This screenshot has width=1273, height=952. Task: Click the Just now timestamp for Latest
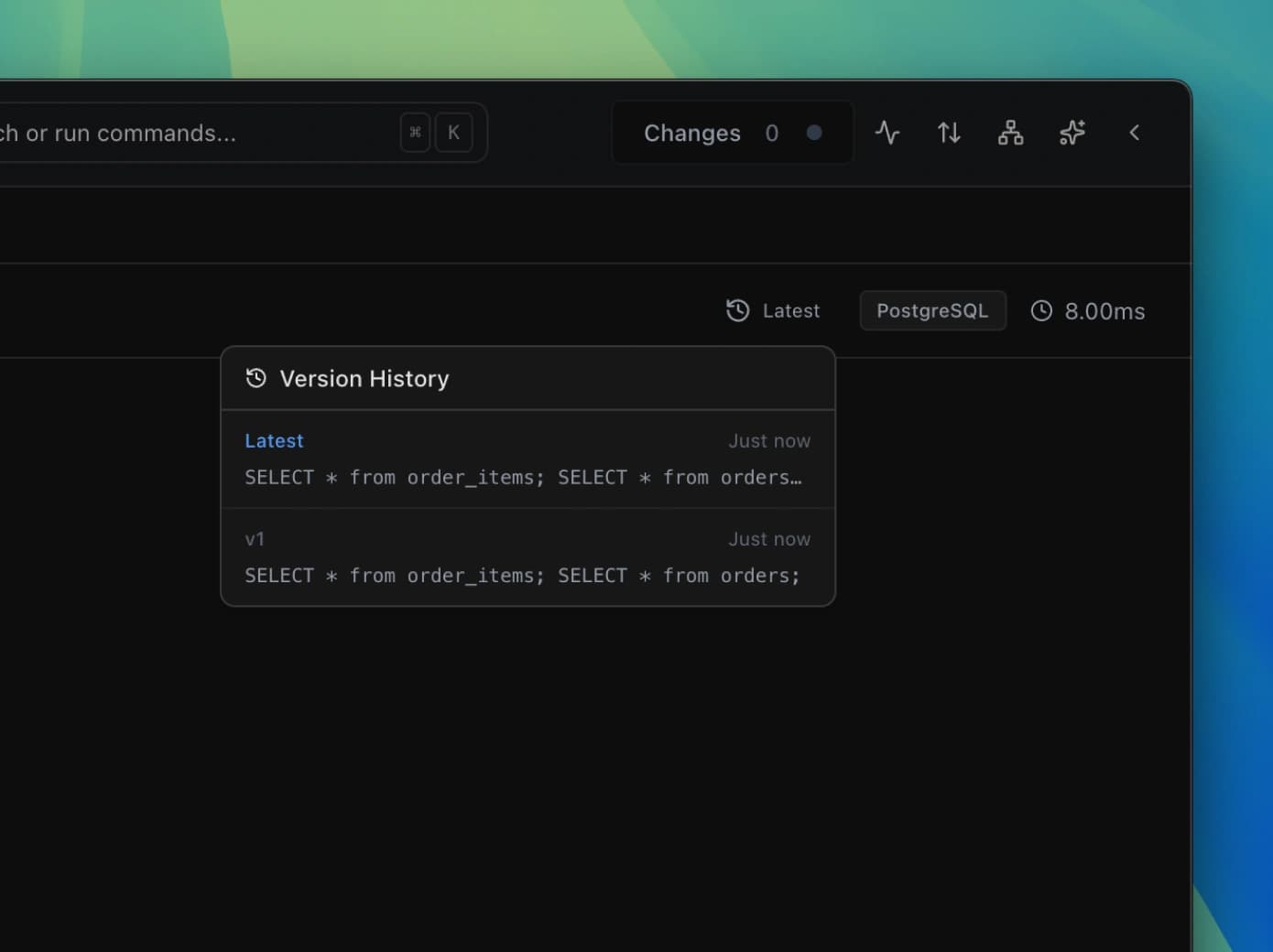point(769,441)
